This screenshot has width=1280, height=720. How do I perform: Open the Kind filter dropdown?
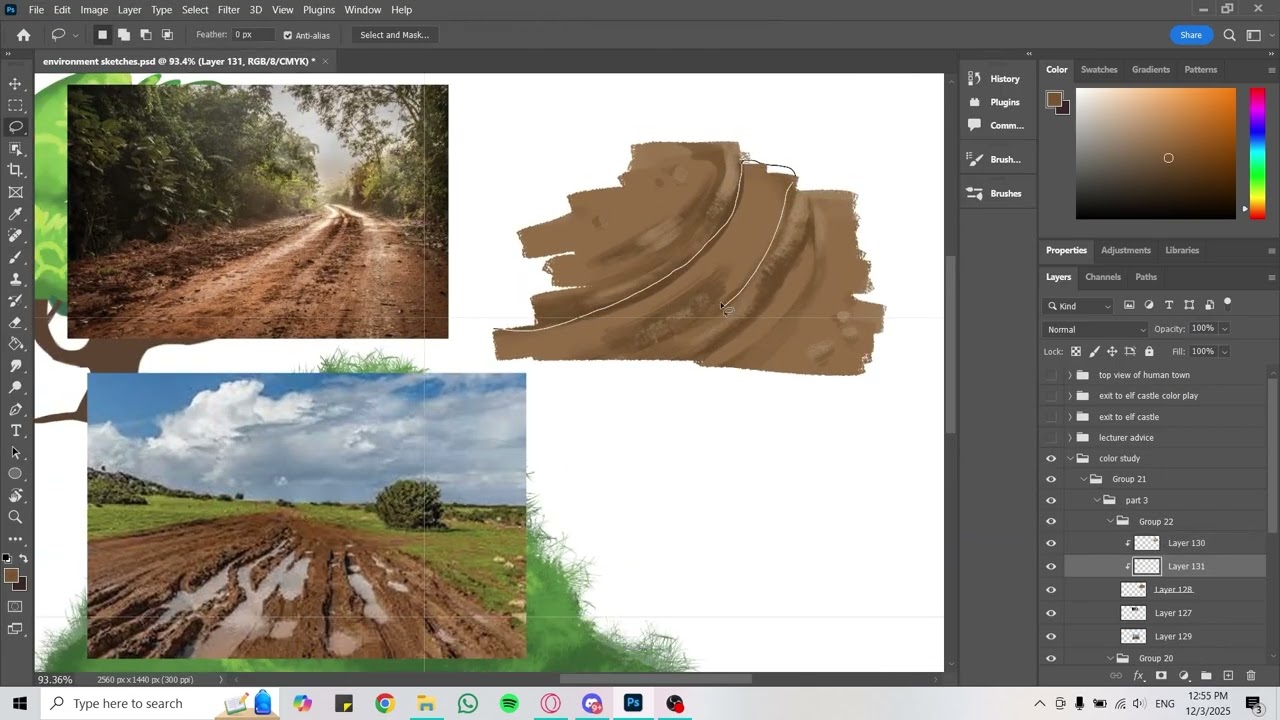coord(1079,306)
